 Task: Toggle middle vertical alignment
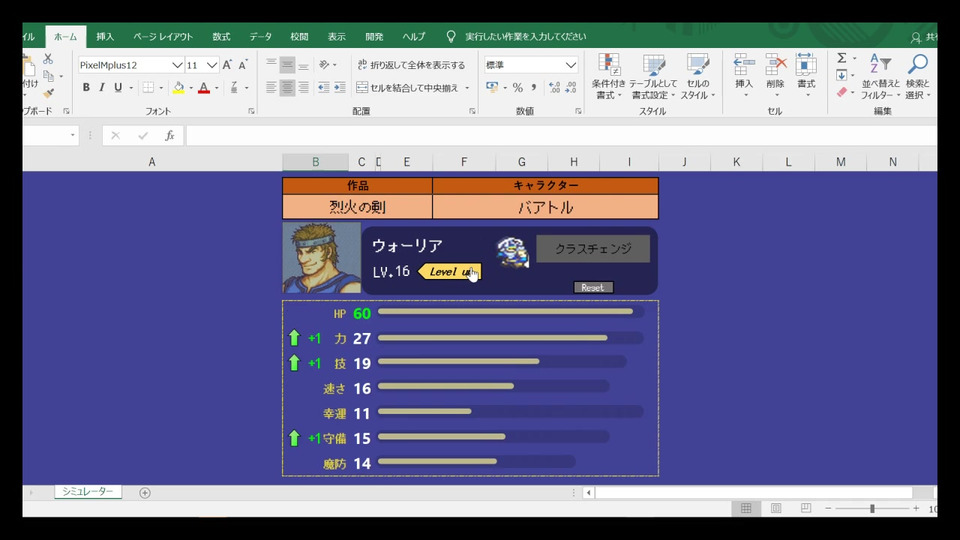pyautogui.click(x=287, y=65)
